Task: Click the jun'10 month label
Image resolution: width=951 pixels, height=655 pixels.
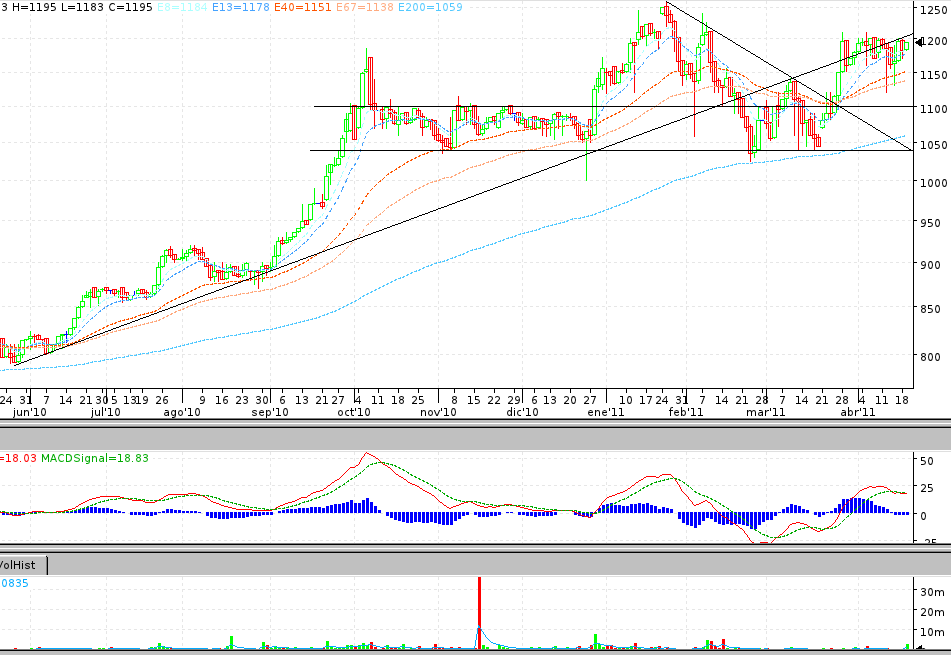Action: pyautogui.click(x=30, y=412)
